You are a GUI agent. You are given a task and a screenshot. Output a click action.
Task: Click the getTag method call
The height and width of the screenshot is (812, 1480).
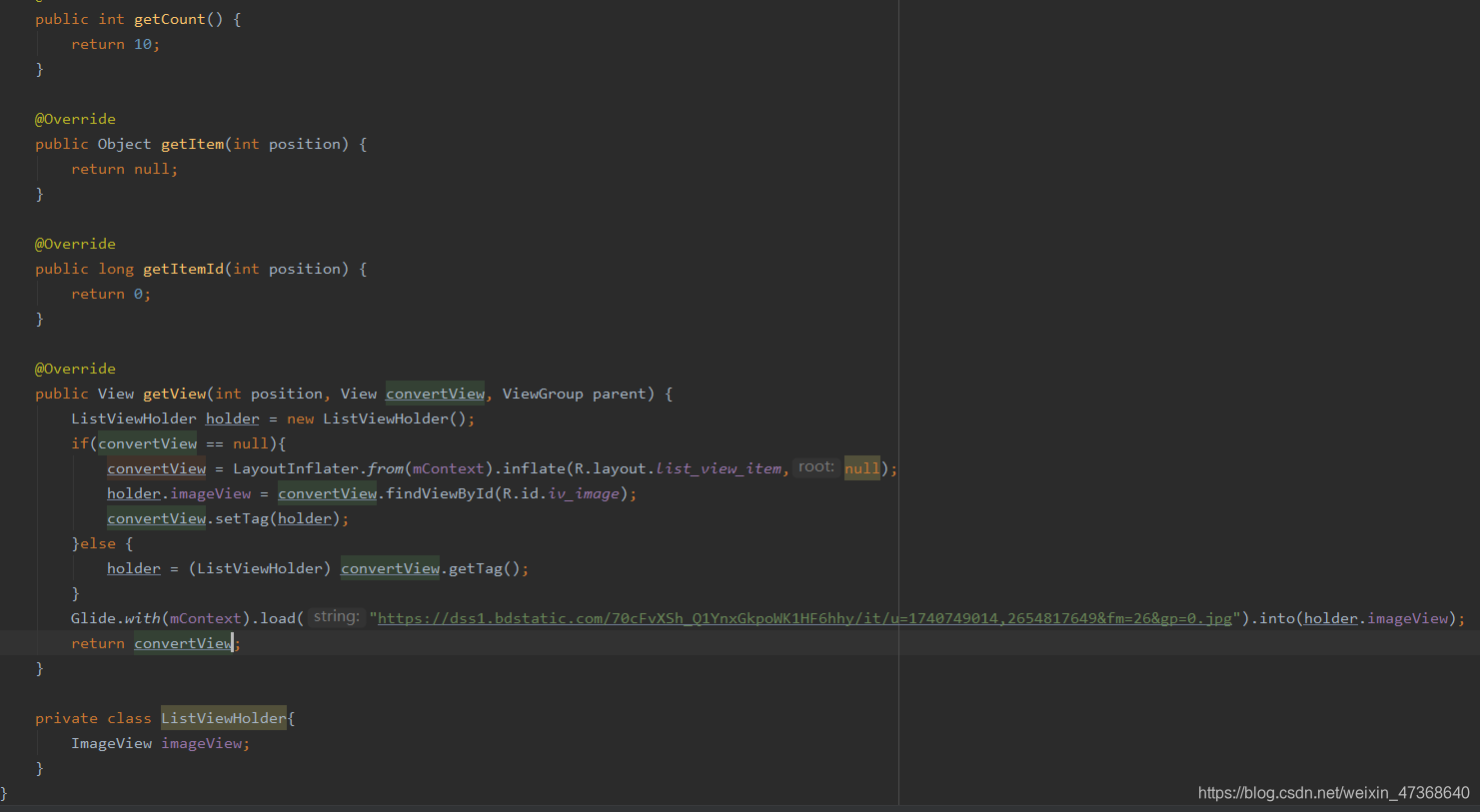tap(476, 568)
